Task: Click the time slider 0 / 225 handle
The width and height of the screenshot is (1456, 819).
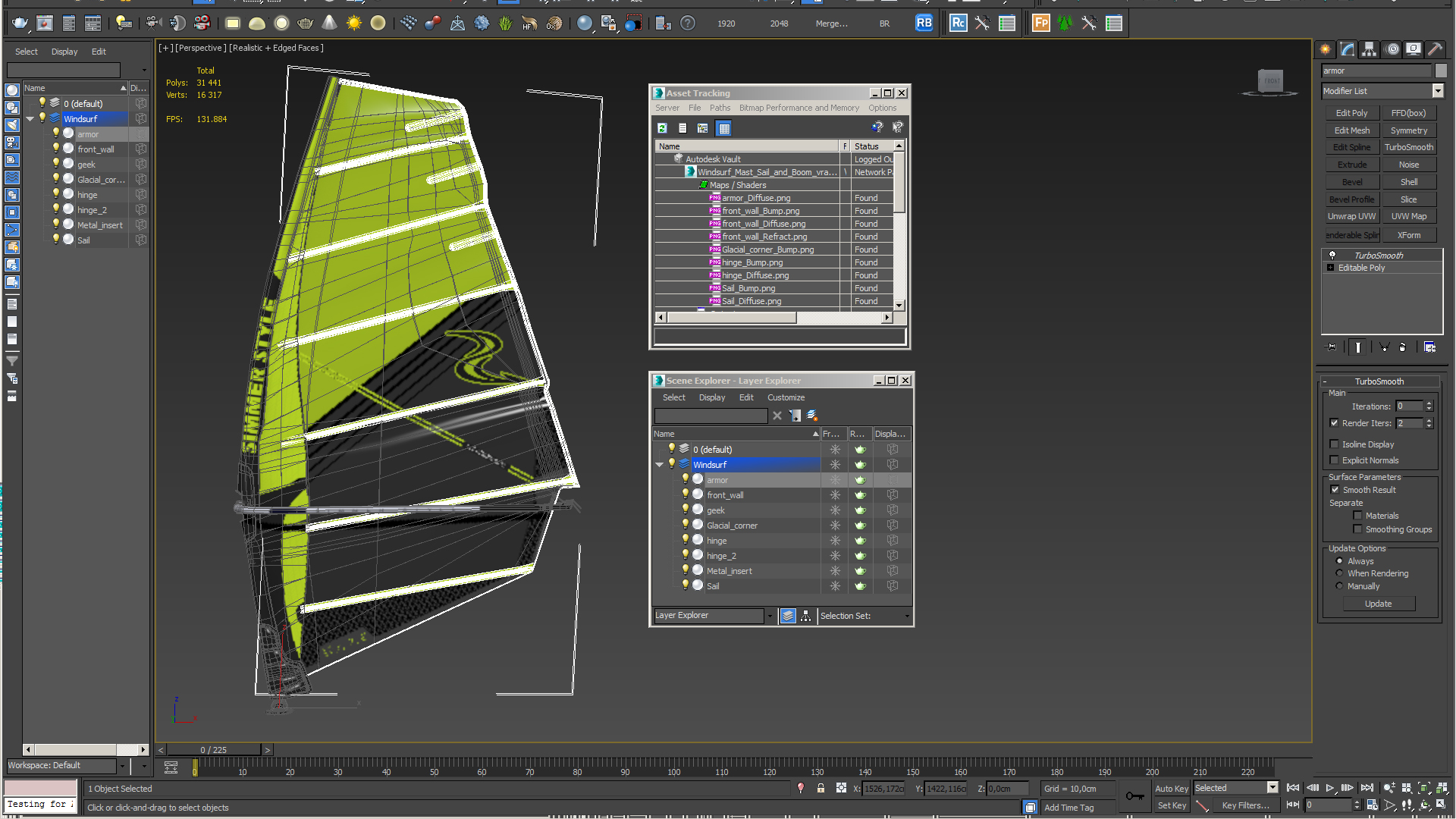Action: (x=213, y=750)
